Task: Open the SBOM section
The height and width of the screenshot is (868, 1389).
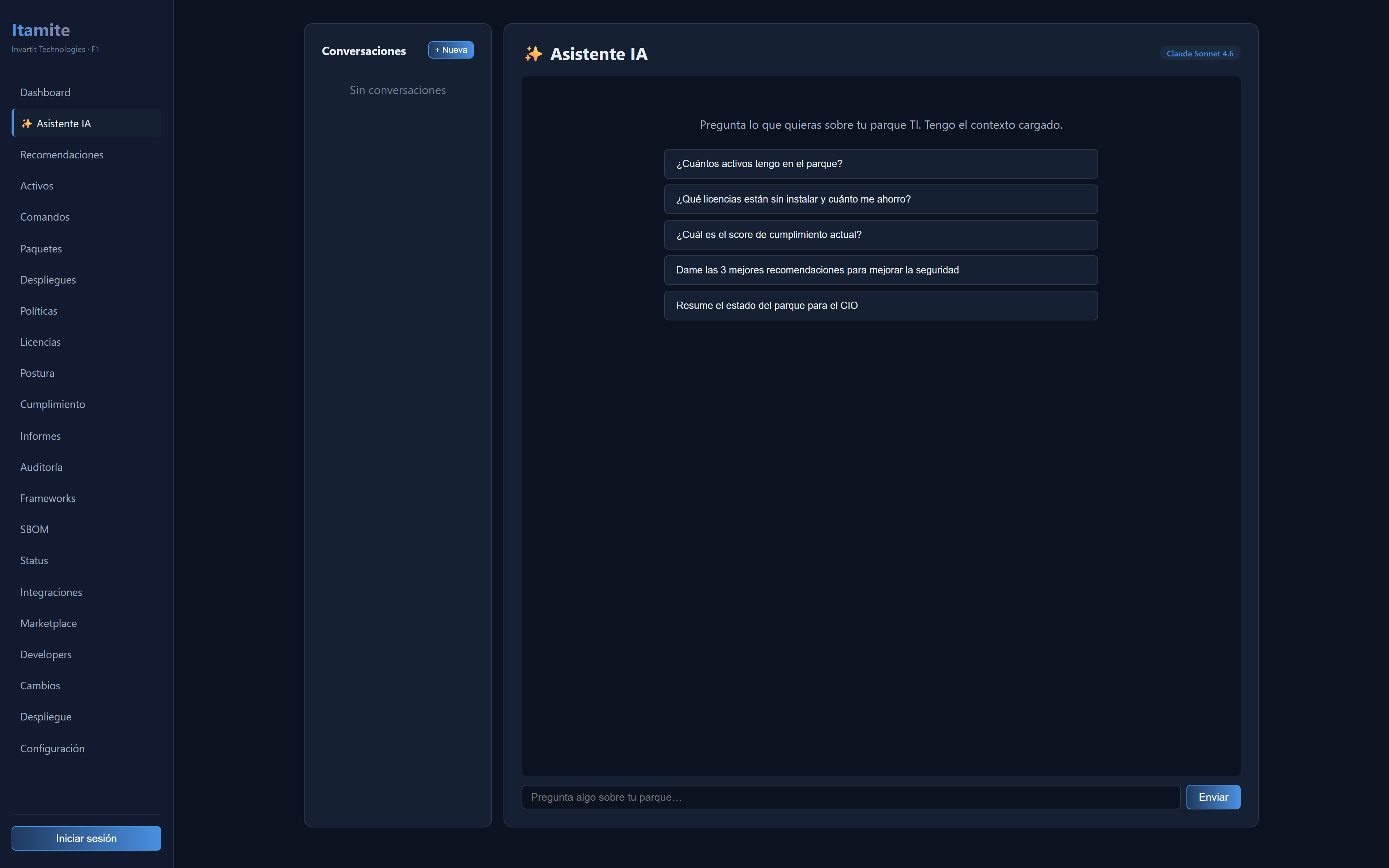Action: 34,529
